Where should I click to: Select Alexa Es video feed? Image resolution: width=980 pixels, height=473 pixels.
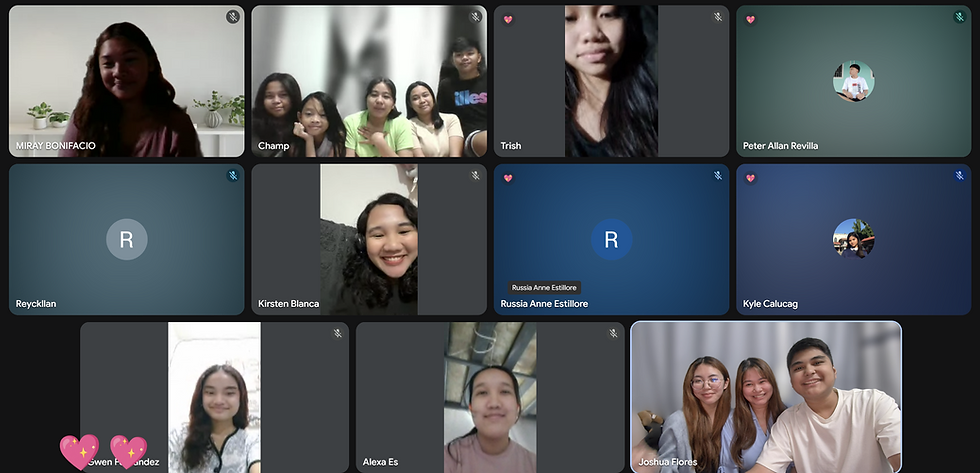[490, 397]
